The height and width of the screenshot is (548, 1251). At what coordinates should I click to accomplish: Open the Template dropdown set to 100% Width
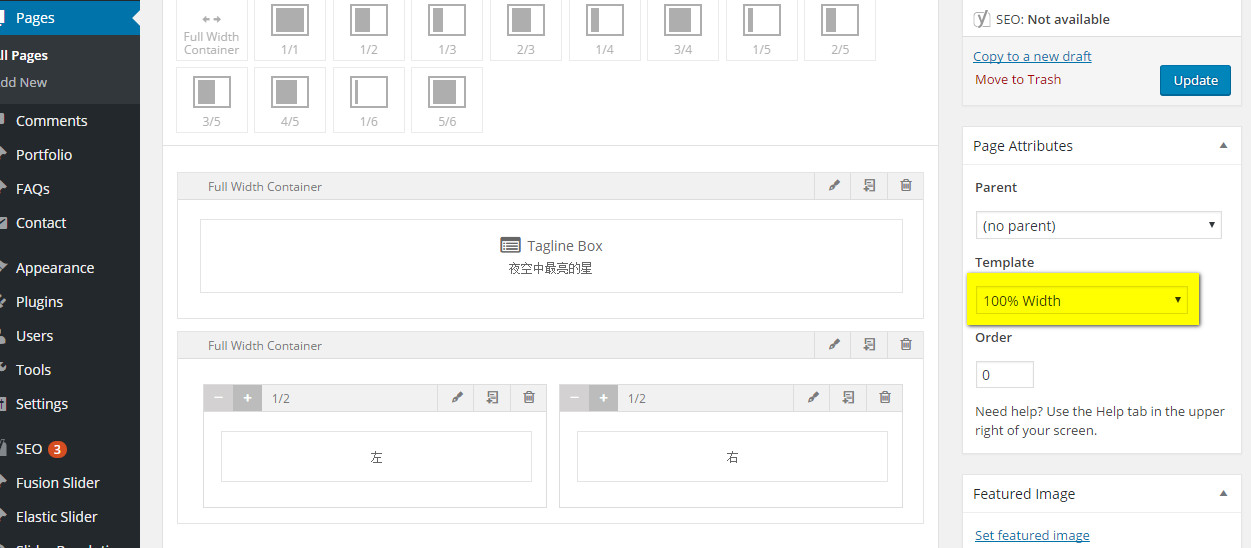tap(1082, 300)
